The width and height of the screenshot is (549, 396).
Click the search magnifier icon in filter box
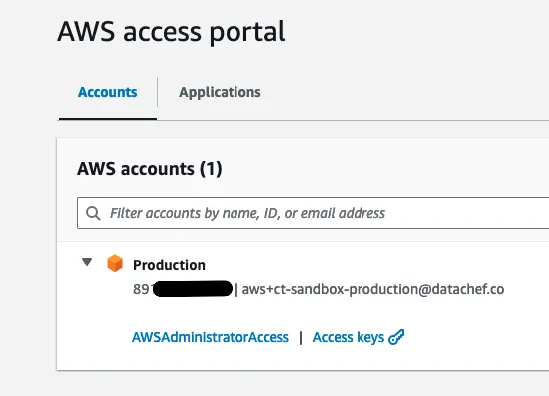coord(93,213)
